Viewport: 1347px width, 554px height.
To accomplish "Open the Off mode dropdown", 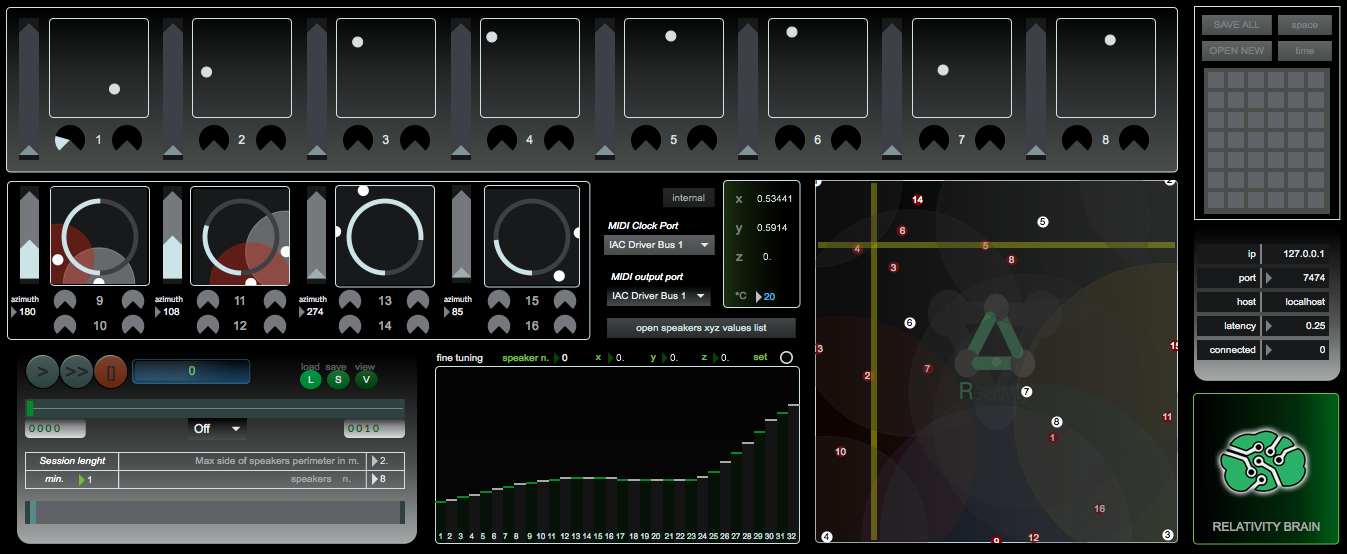I will tap(217, 428).
